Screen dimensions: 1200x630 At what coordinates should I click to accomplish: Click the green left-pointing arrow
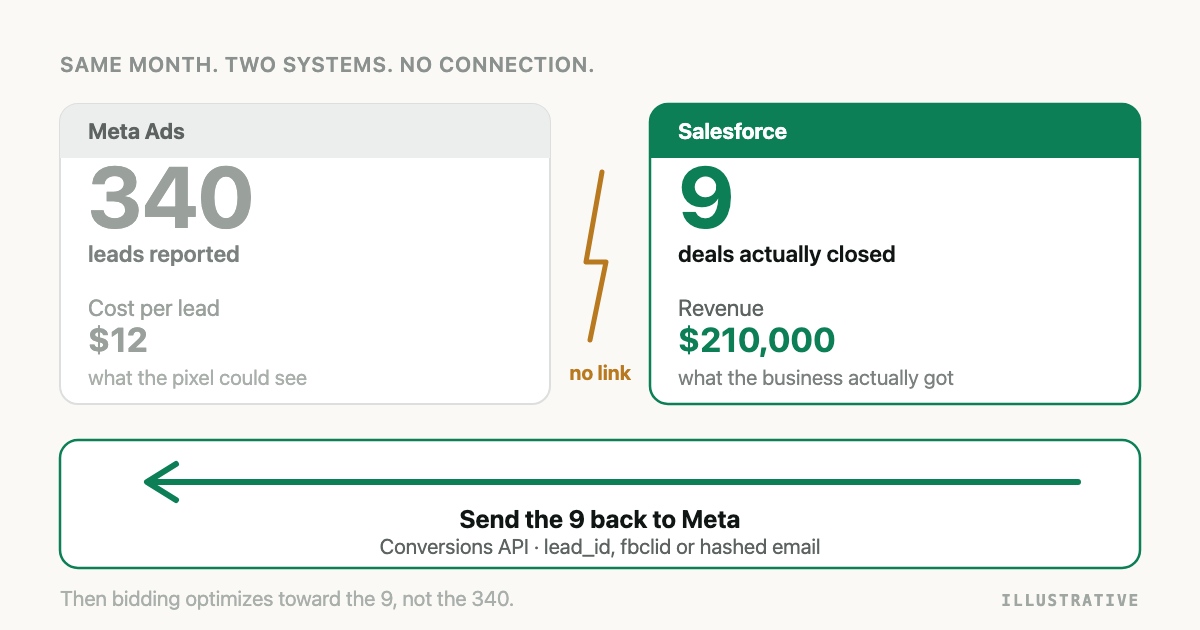[612, 482]
